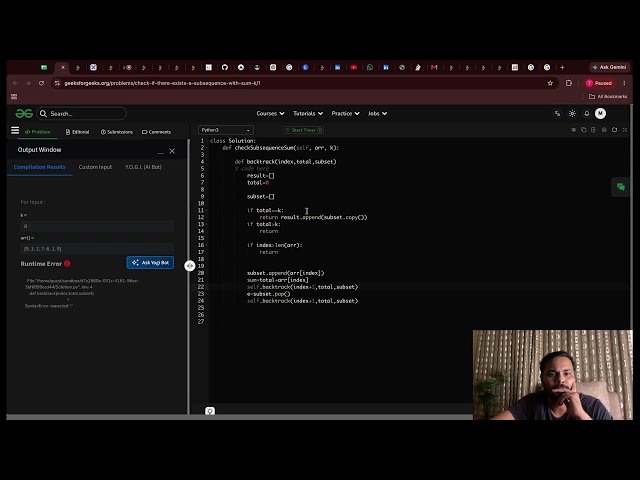Screen dimensions: 640x480
Task: Open the GeeksforGeeks logo home link
Action: (x=24, y=113)
